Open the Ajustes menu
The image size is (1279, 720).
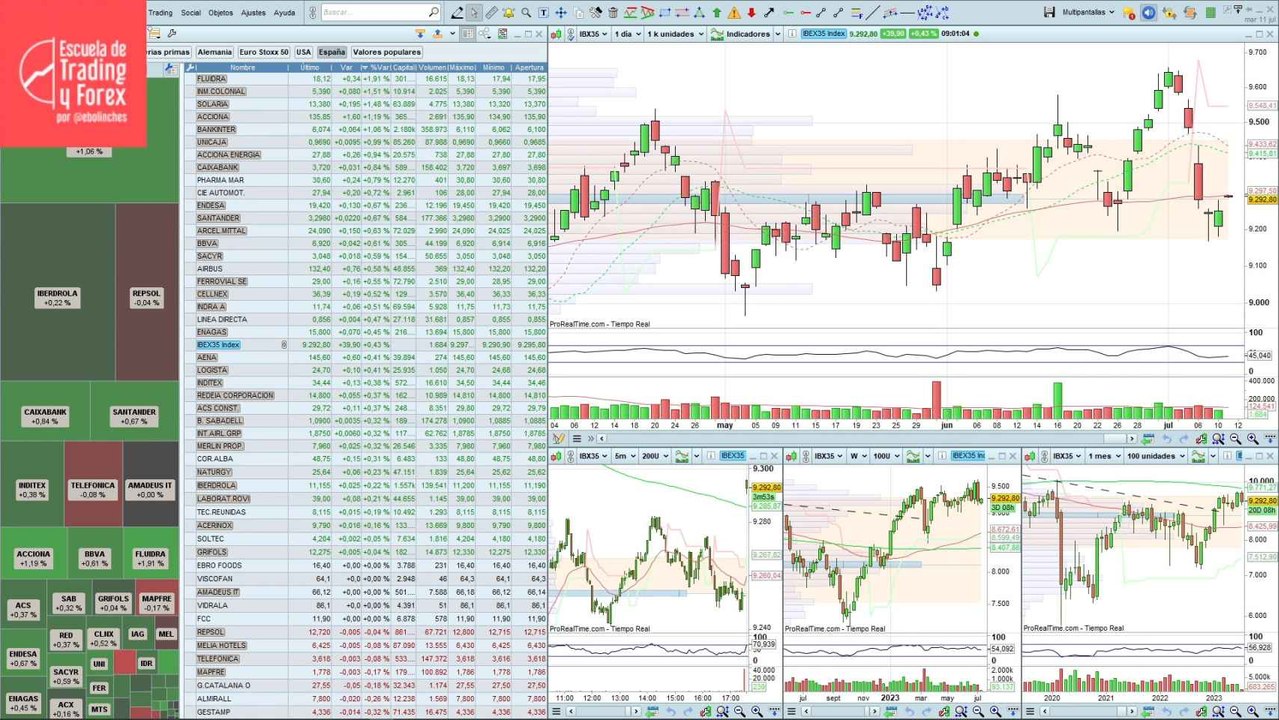click(253, 12)
